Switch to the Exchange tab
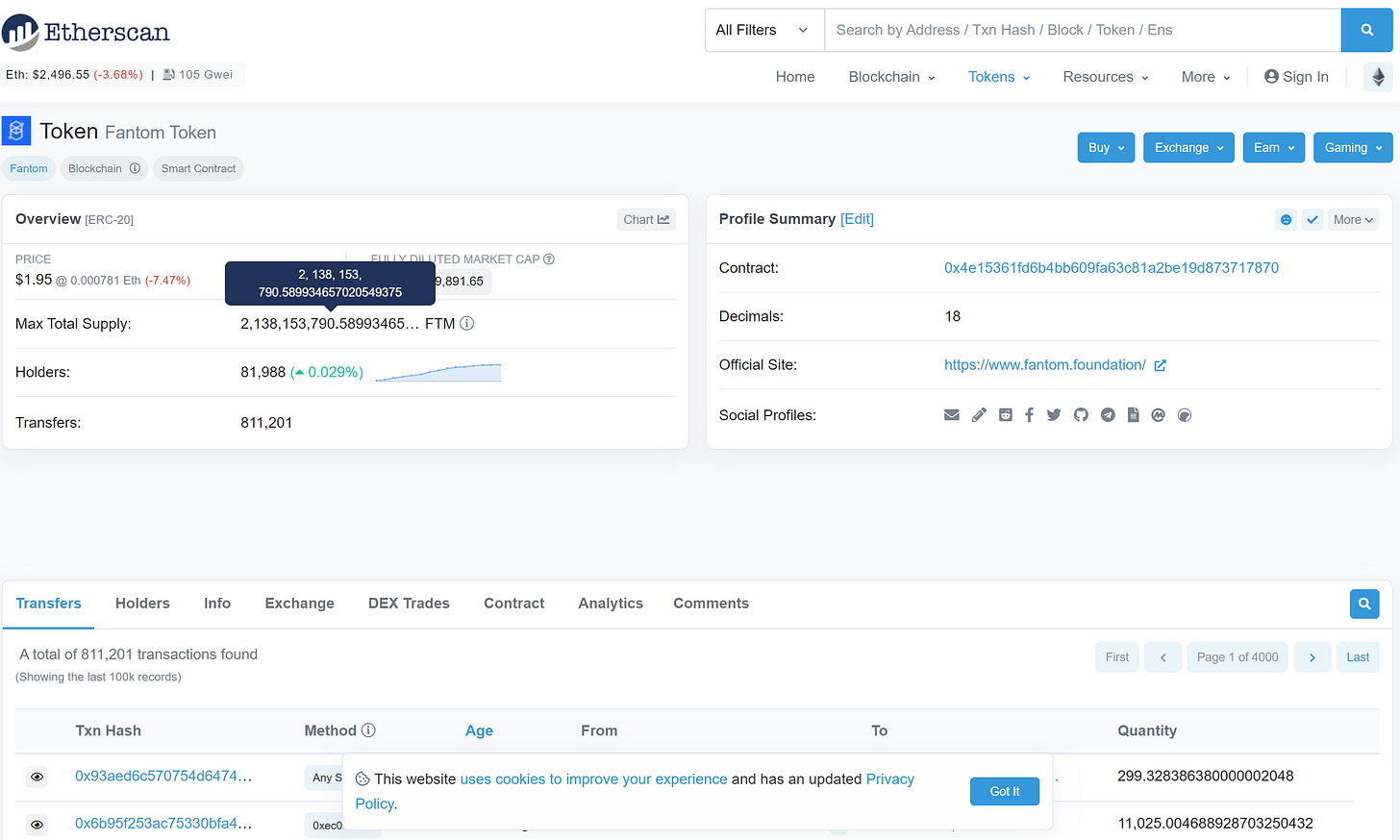Screen dimensions: 1400x840 point(300,604)
